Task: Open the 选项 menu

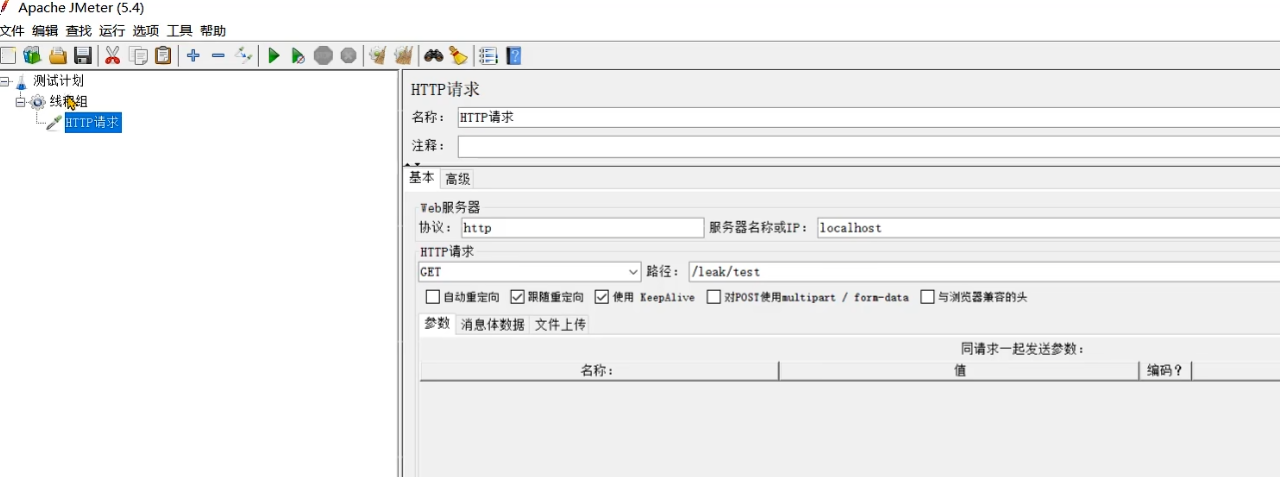Action: (x=146, y=31)
